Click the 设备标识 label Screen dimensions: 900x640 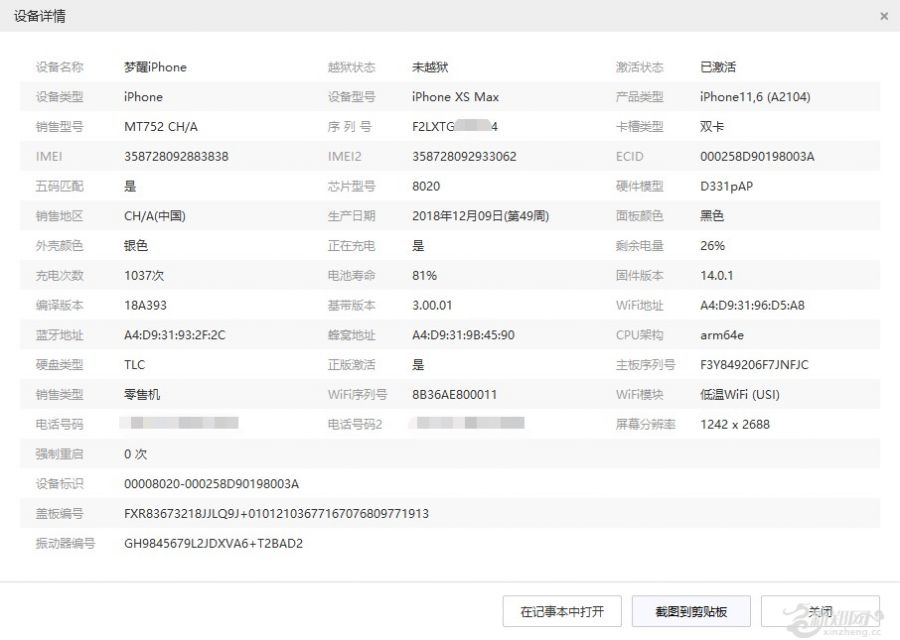click(x=60, y=484)
